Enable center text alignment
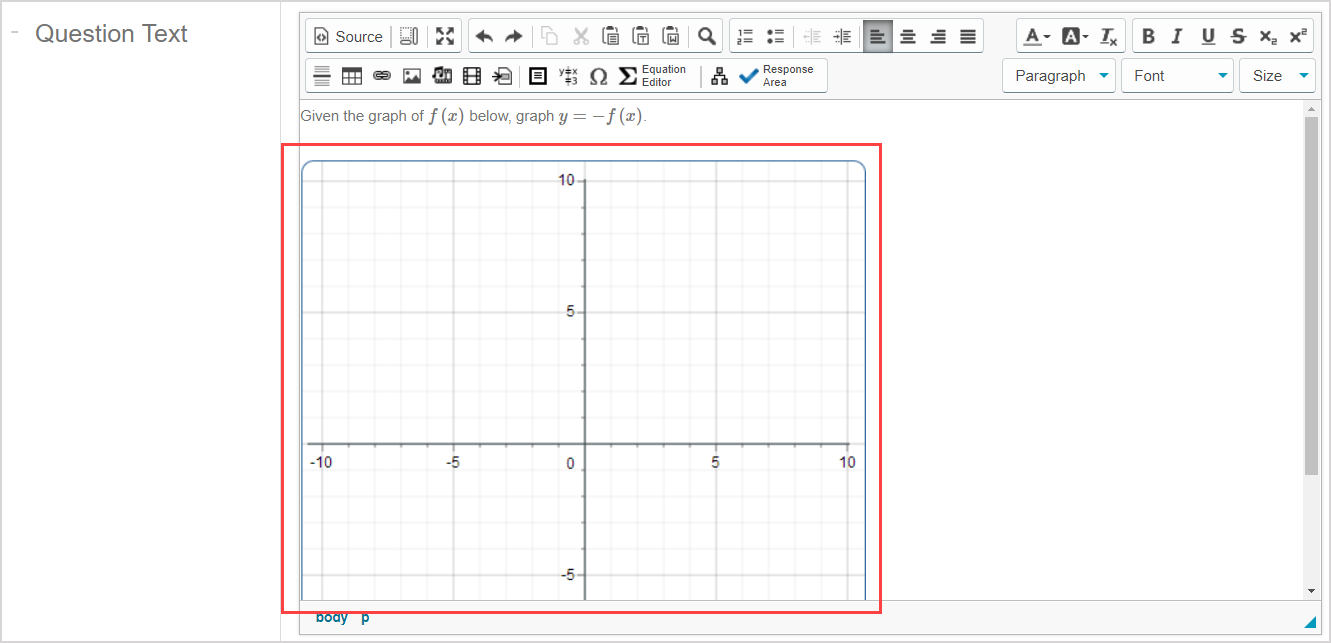 pos(907,35)
